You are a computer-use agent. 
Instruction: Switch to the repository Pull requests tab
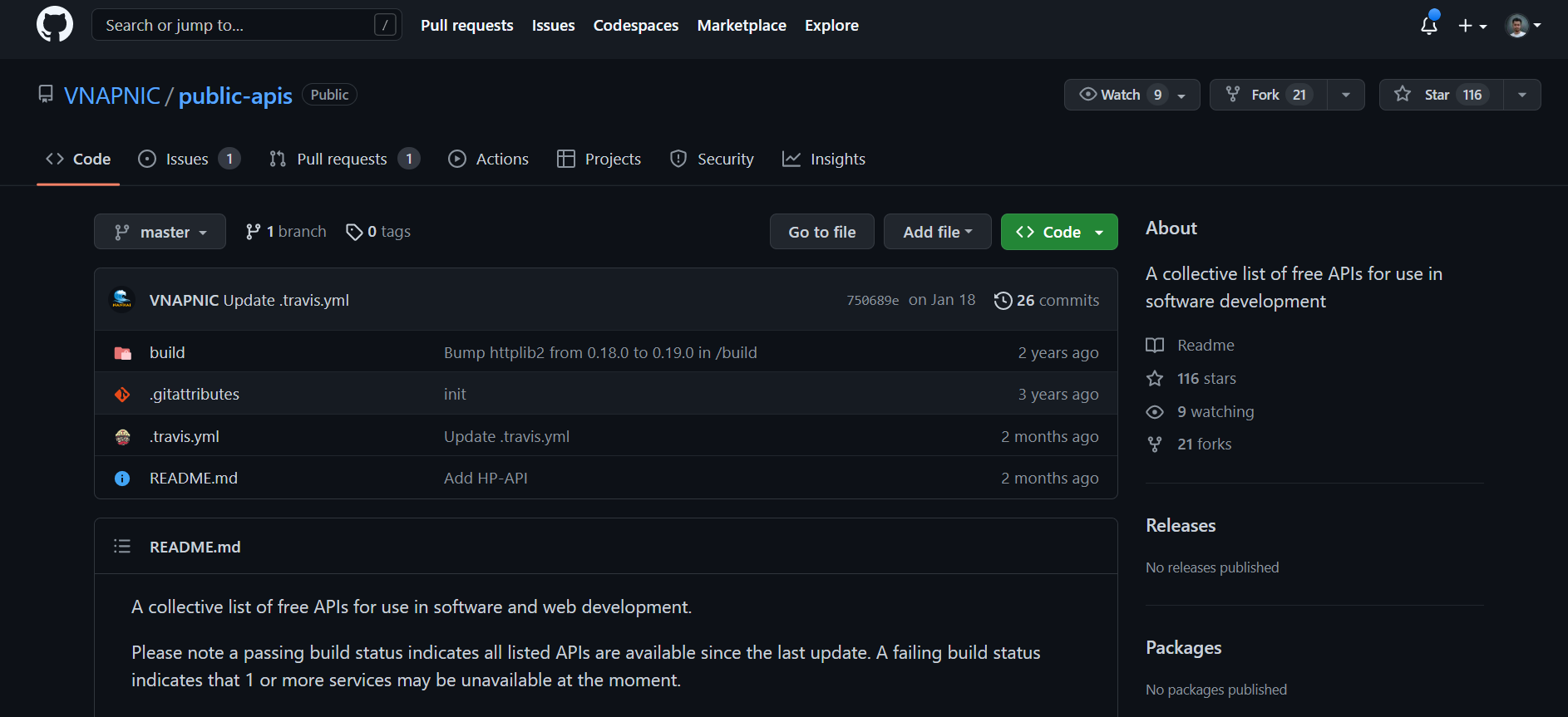point(344,159)
